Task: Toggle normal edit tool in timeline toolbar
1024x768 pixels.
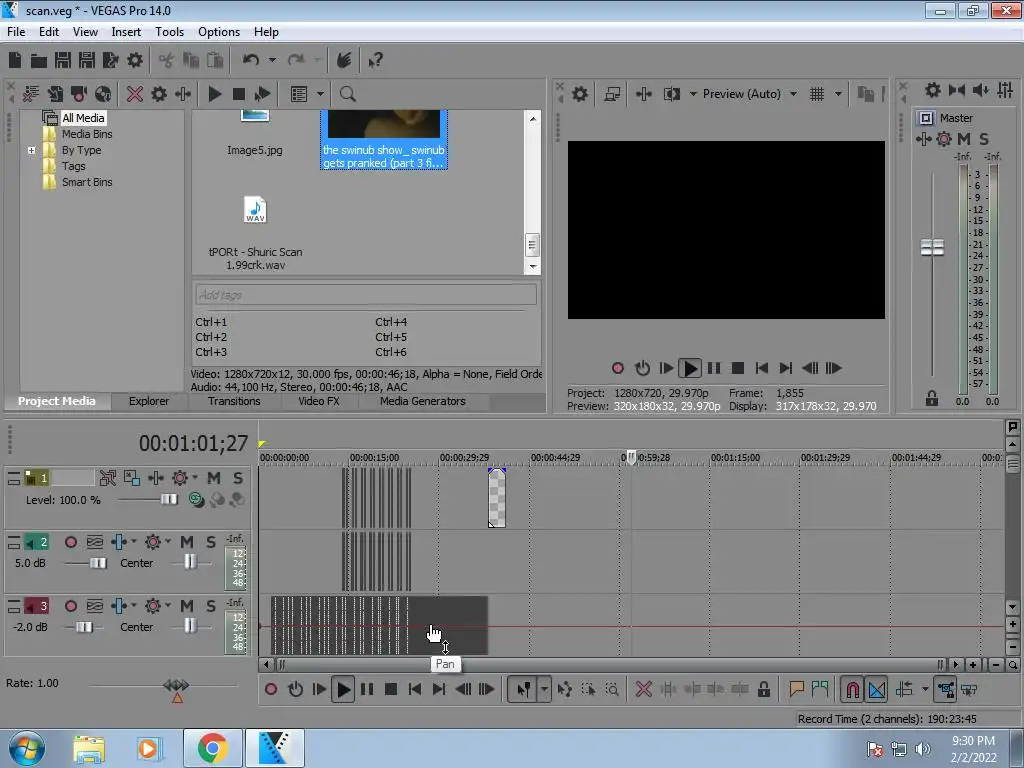Action: (524, 689)
